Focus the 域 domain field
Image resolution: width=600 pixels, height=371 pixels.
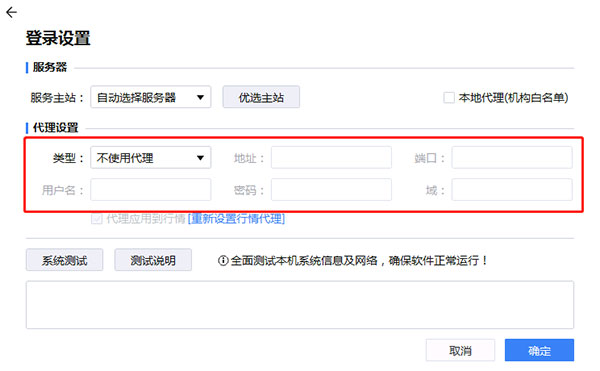point(512,190)
